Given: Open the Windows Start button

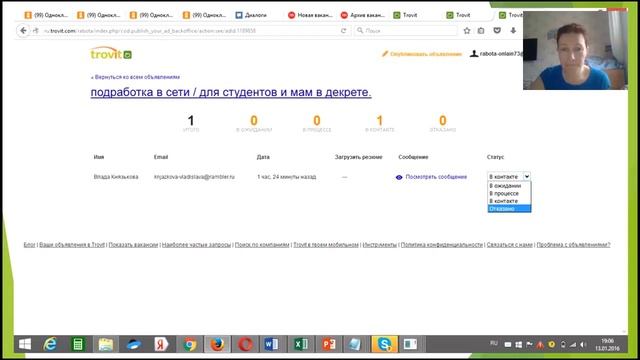Looking at the screenshot, I should (x=25, y=344).
